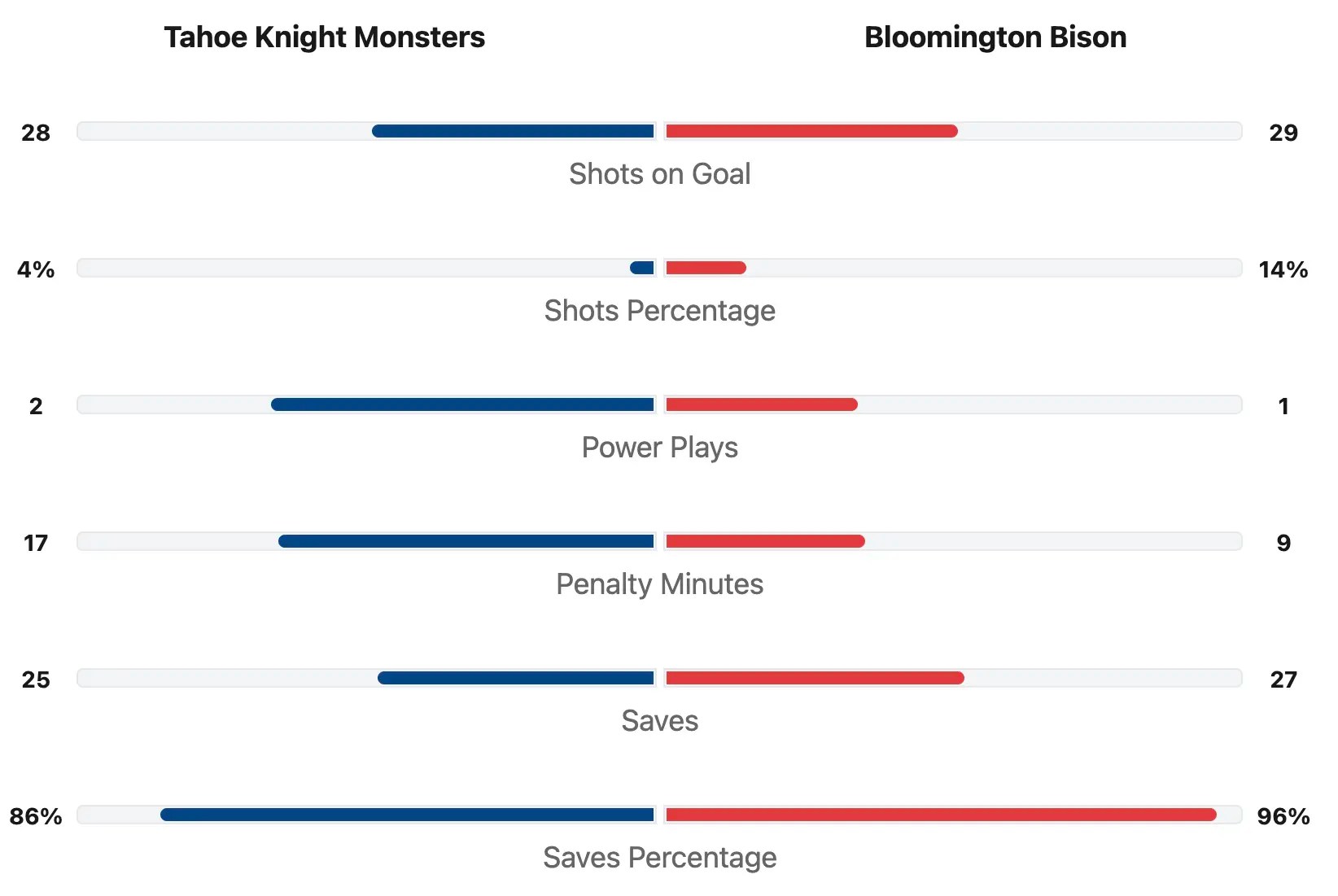This screenshot has height=896, width=1338.
Task: Click the blue Shots on Goal bar
Action: click(514, 131)
